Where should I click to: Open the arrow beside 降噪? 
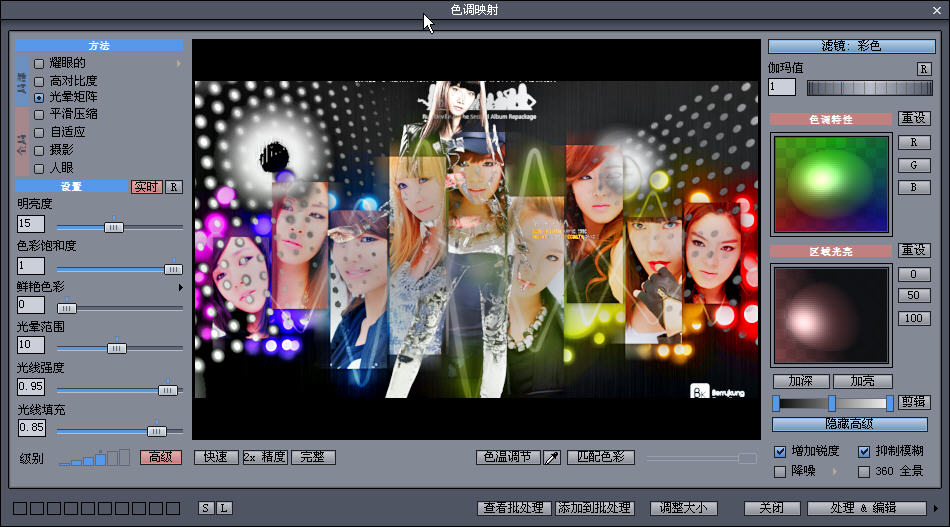click(x=835, y=471)
